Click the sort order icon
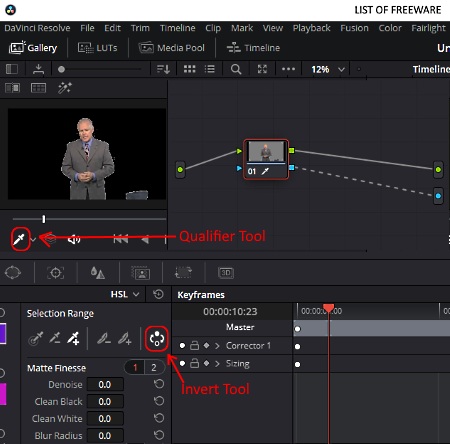This screenshot has height=444, width=450. coord(163,69)
